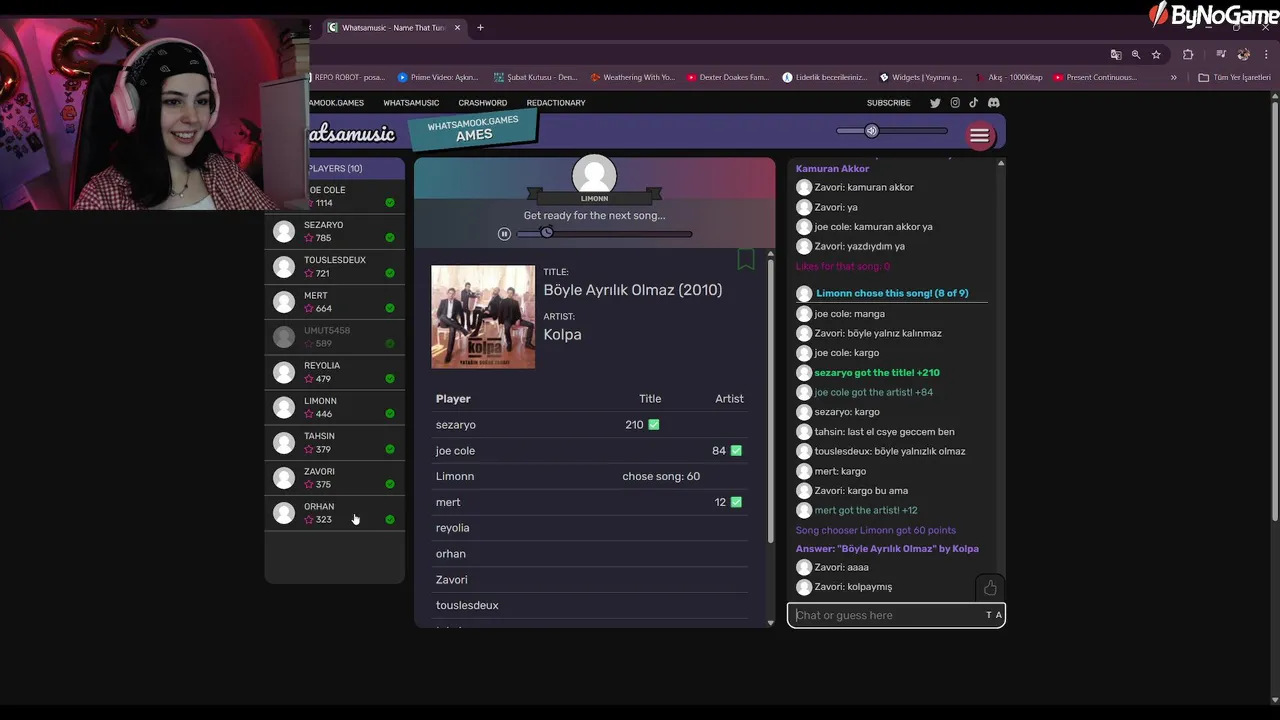This screenshot has width=1280, height=720.
Task: Select player REYOLIA in list
Action: tap(335, 372)
